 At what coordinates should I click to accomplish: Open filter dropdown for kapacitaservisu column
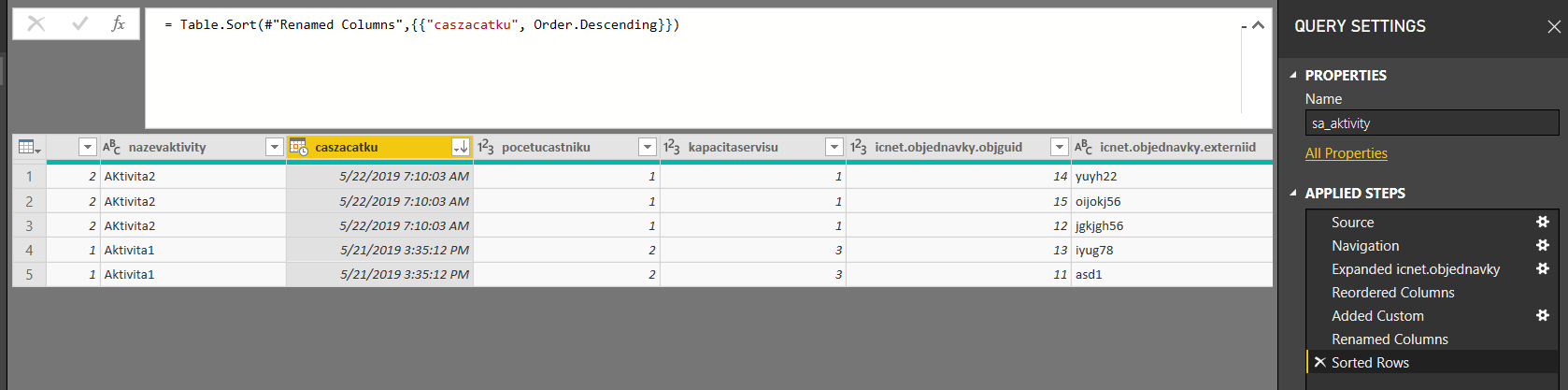coord(834,147)
